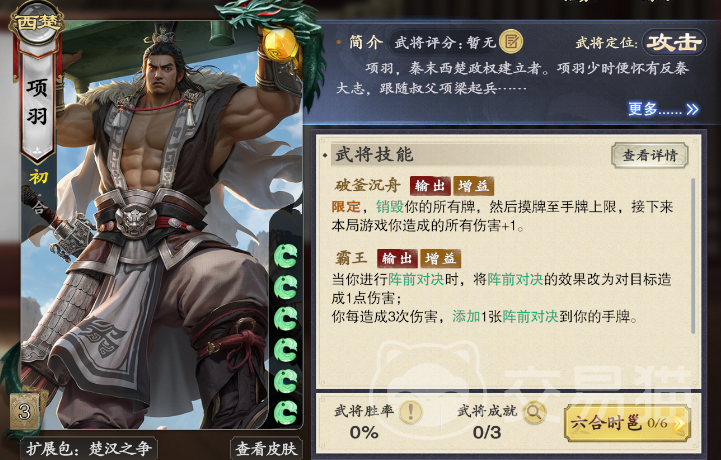Select the bottom green jade health token
721x460 pixels.
point(286,412)
